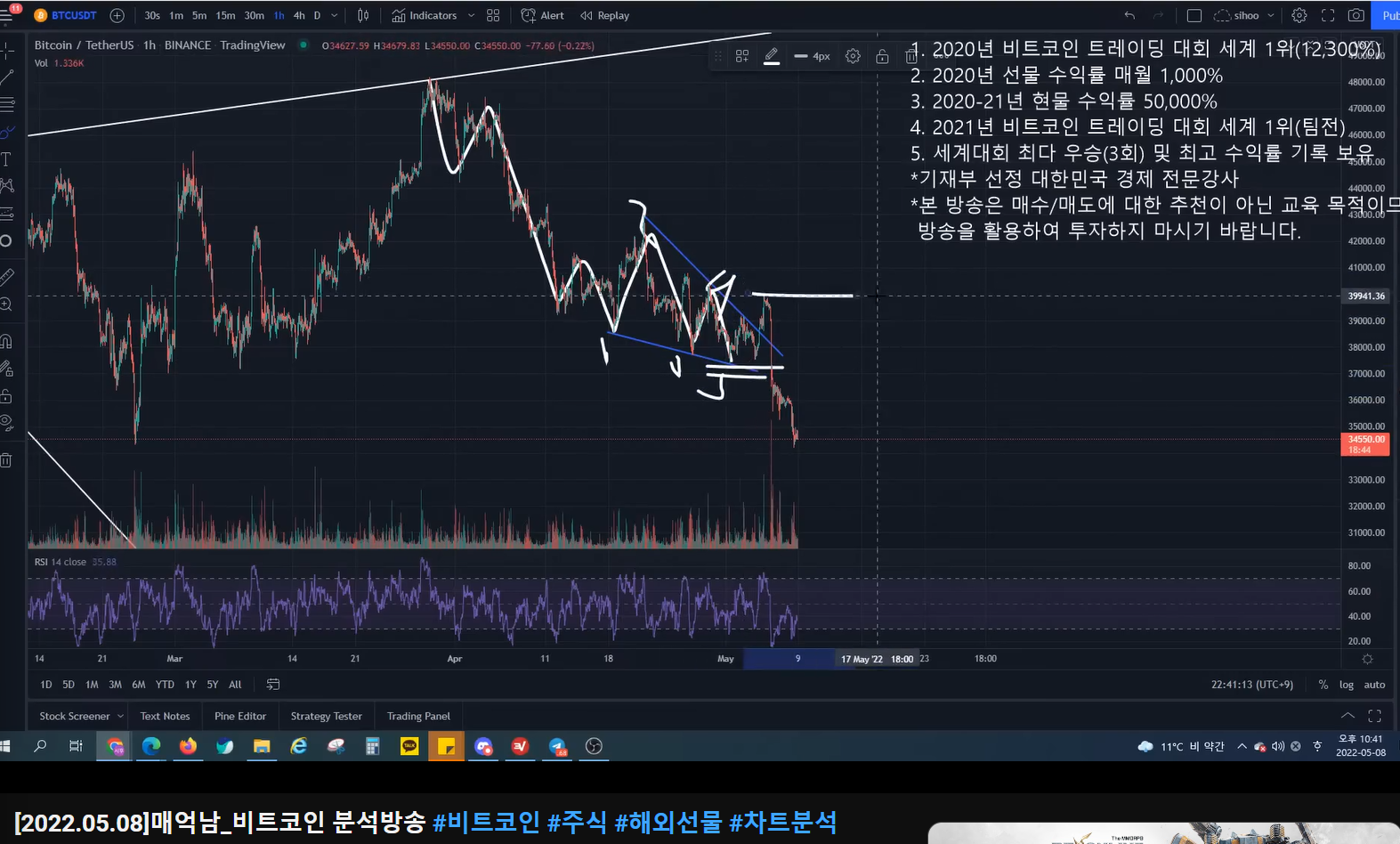This screenshot has height=844, width=1400.
Task: Open the chart layout selector square
Action: 1194,15
